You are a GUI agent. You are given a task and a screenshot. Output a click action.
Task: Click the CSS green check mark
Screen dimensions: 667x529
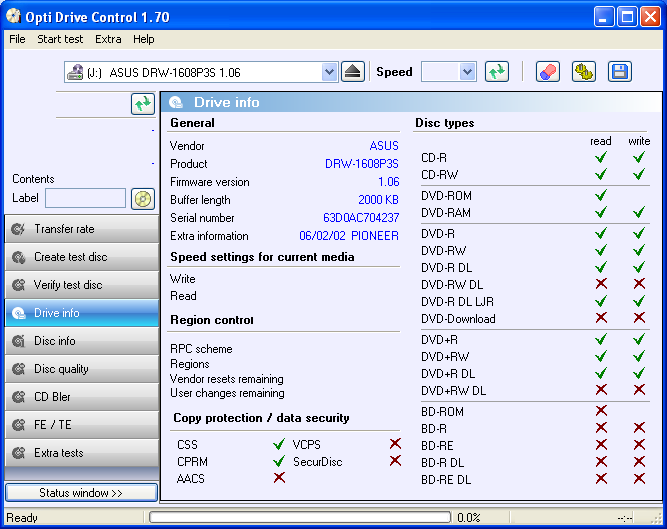[279, 444]
